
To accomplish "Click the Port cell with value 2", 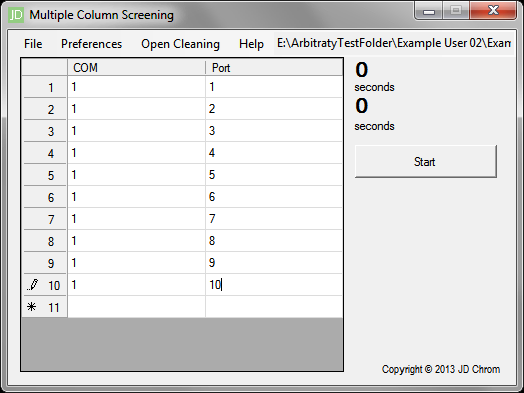I will pyautogui.click(x=274, y=109).
